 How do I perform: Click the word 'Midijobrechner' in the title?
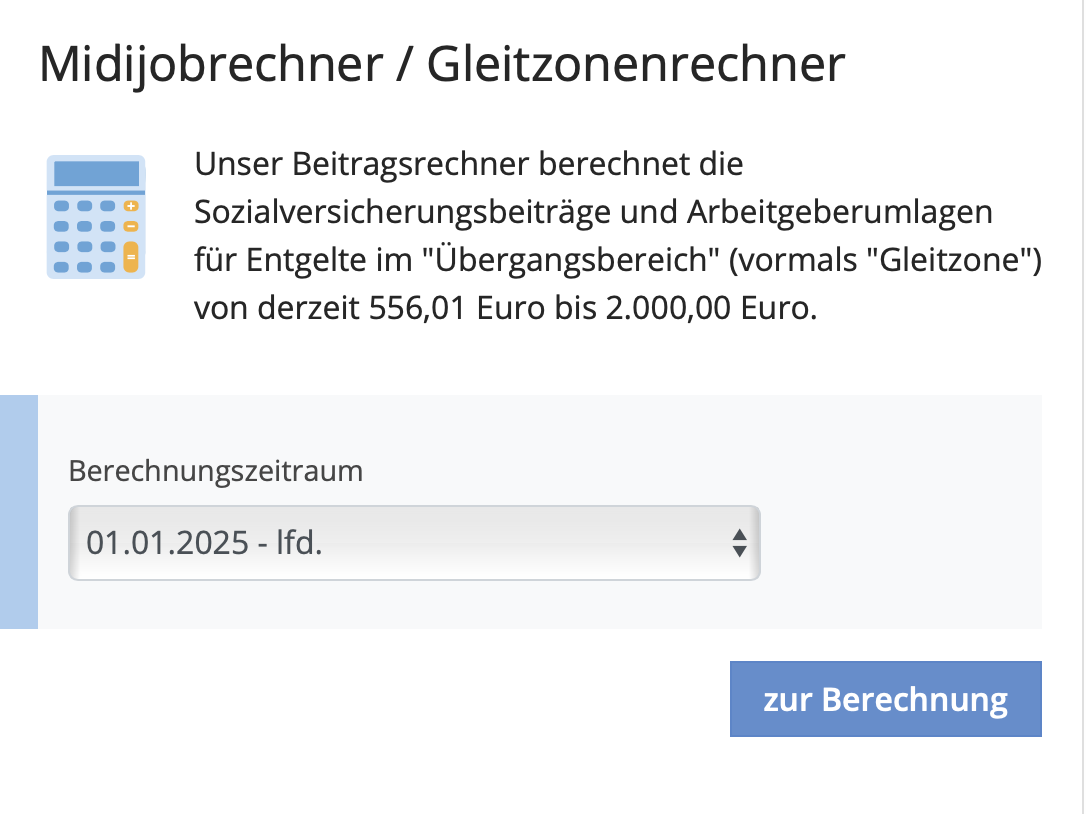211,66
